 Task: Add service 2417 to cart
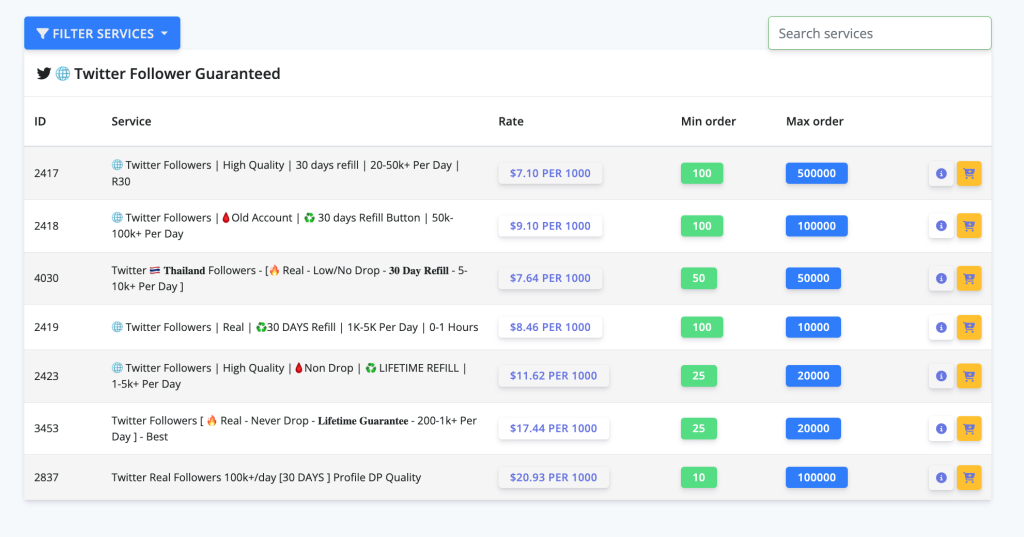969,173
